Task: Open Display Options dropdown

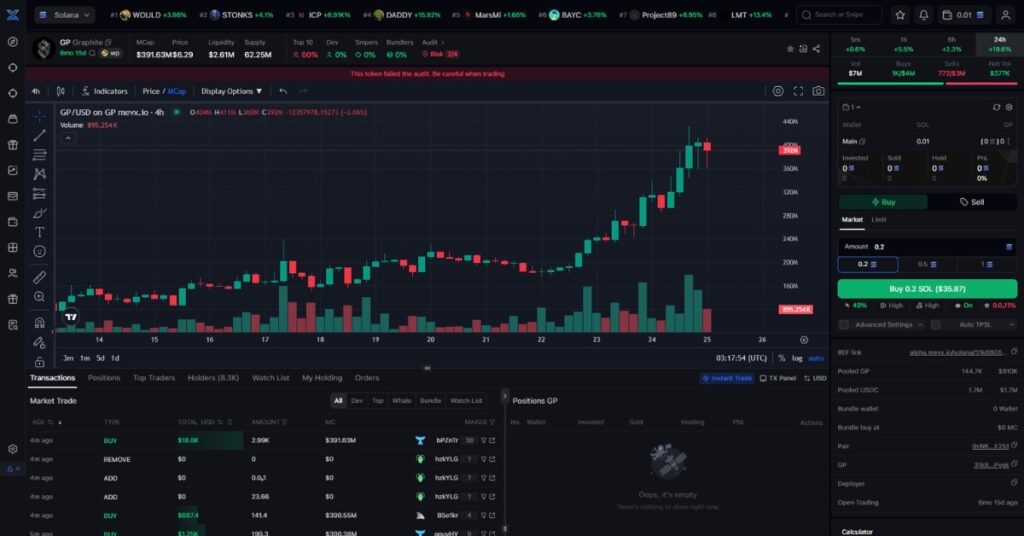Action: pyautogui.click(x=231, y=91)
